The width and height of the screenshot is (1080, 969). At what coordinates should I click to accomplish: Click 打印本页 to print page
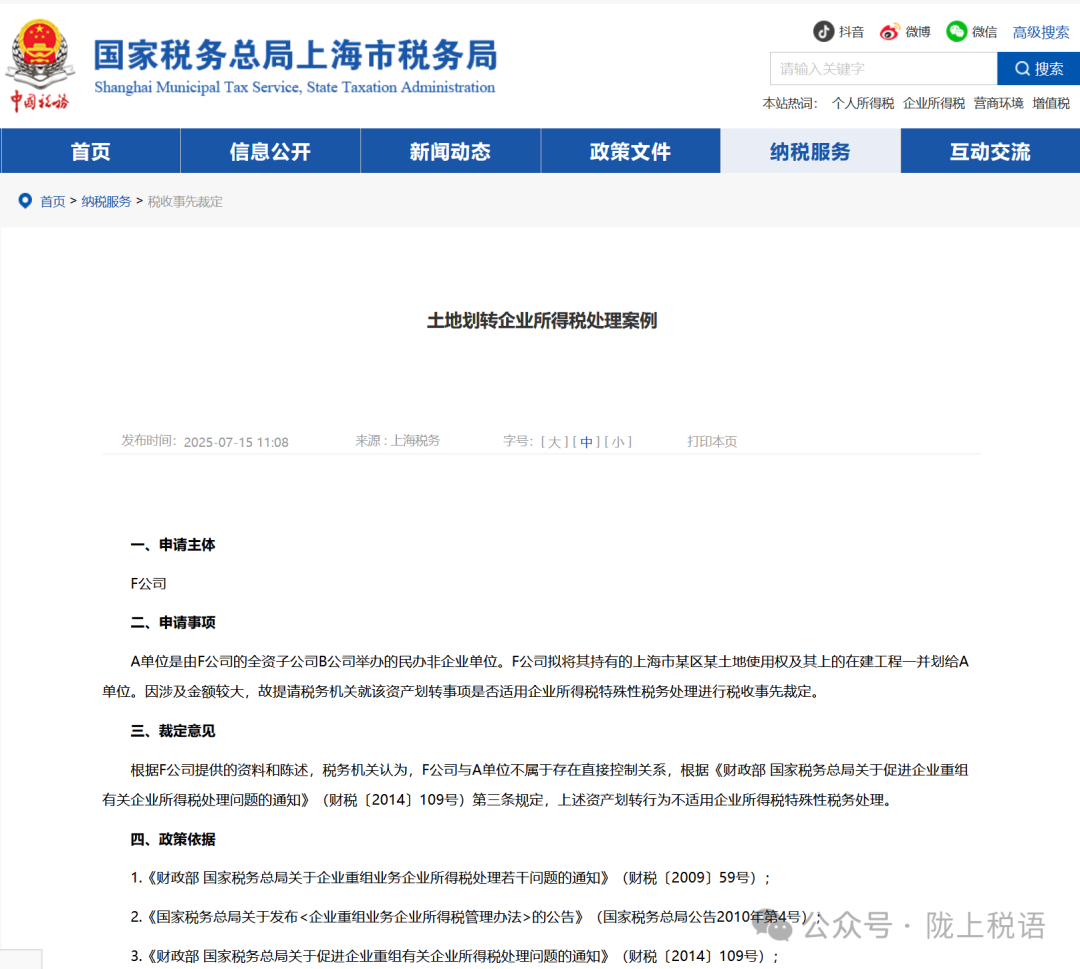click(712, 441)
